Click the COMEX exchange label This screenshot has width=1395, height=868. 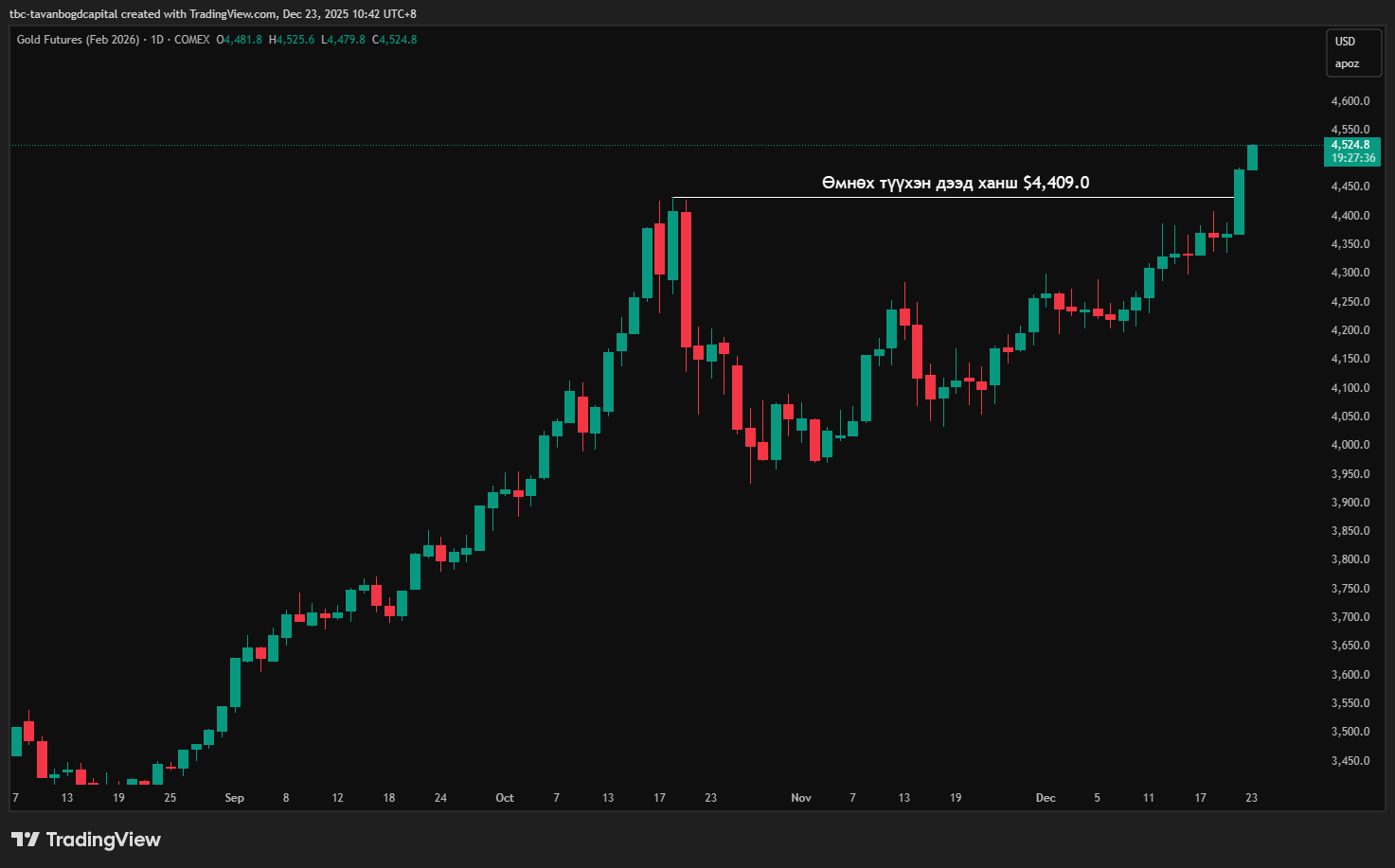coord(192,40)
